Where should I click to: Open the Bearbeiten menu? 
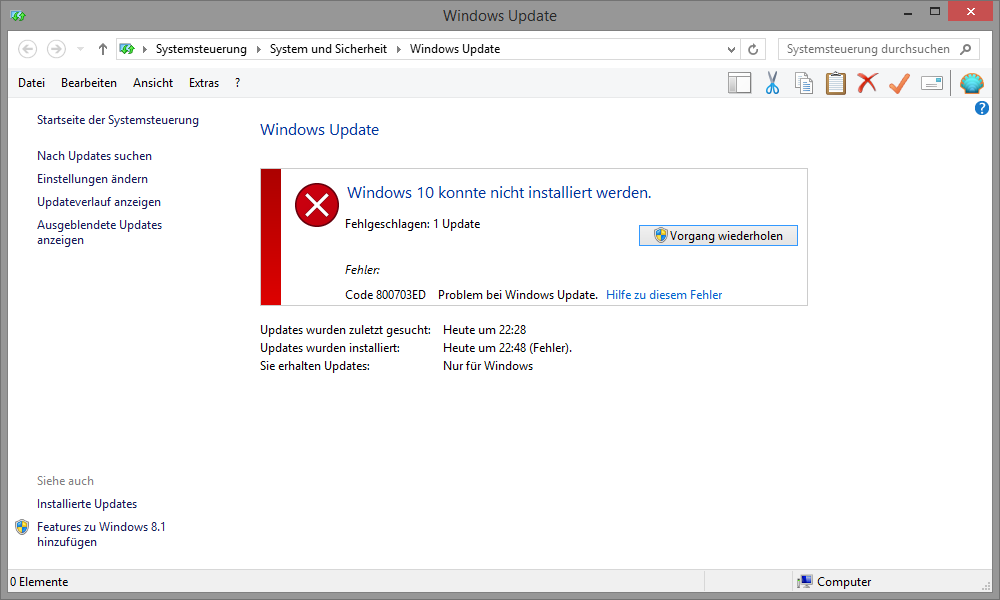(89, 83)
